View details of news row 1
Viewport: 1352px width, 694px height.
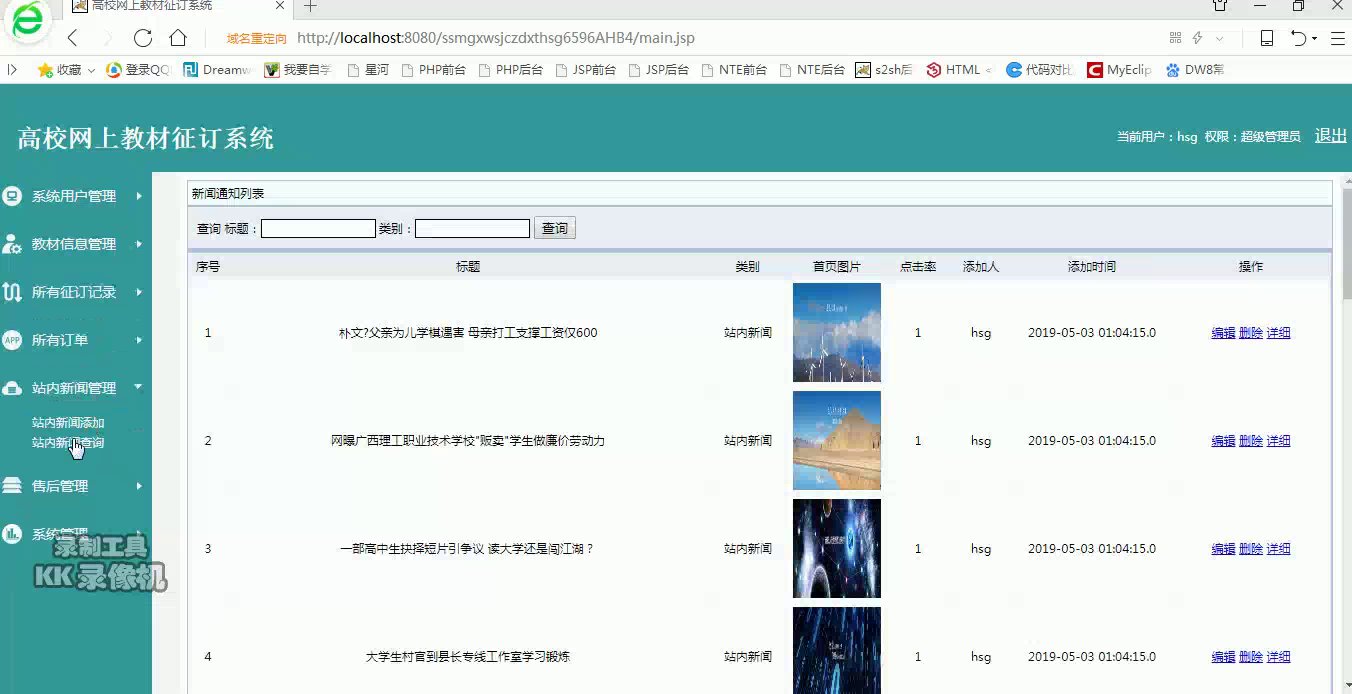1278,333
